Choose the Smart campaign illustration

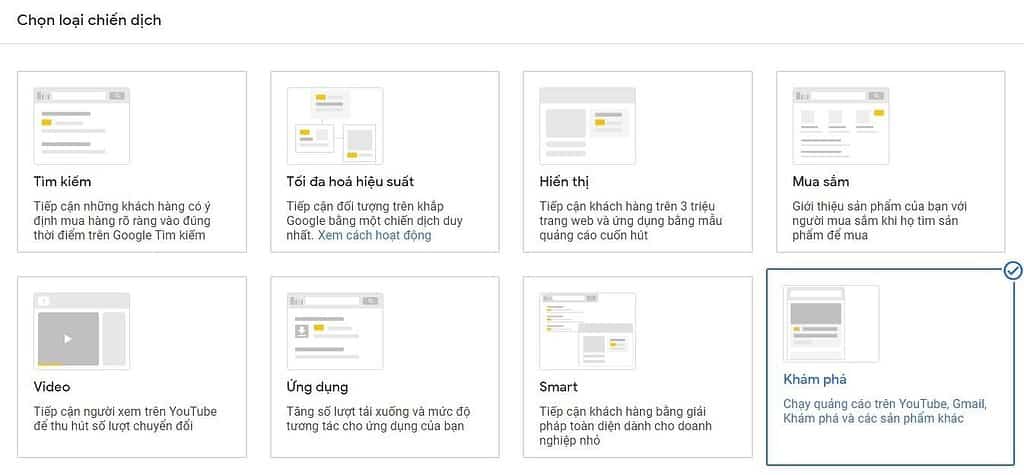click(x=588, y=331)
